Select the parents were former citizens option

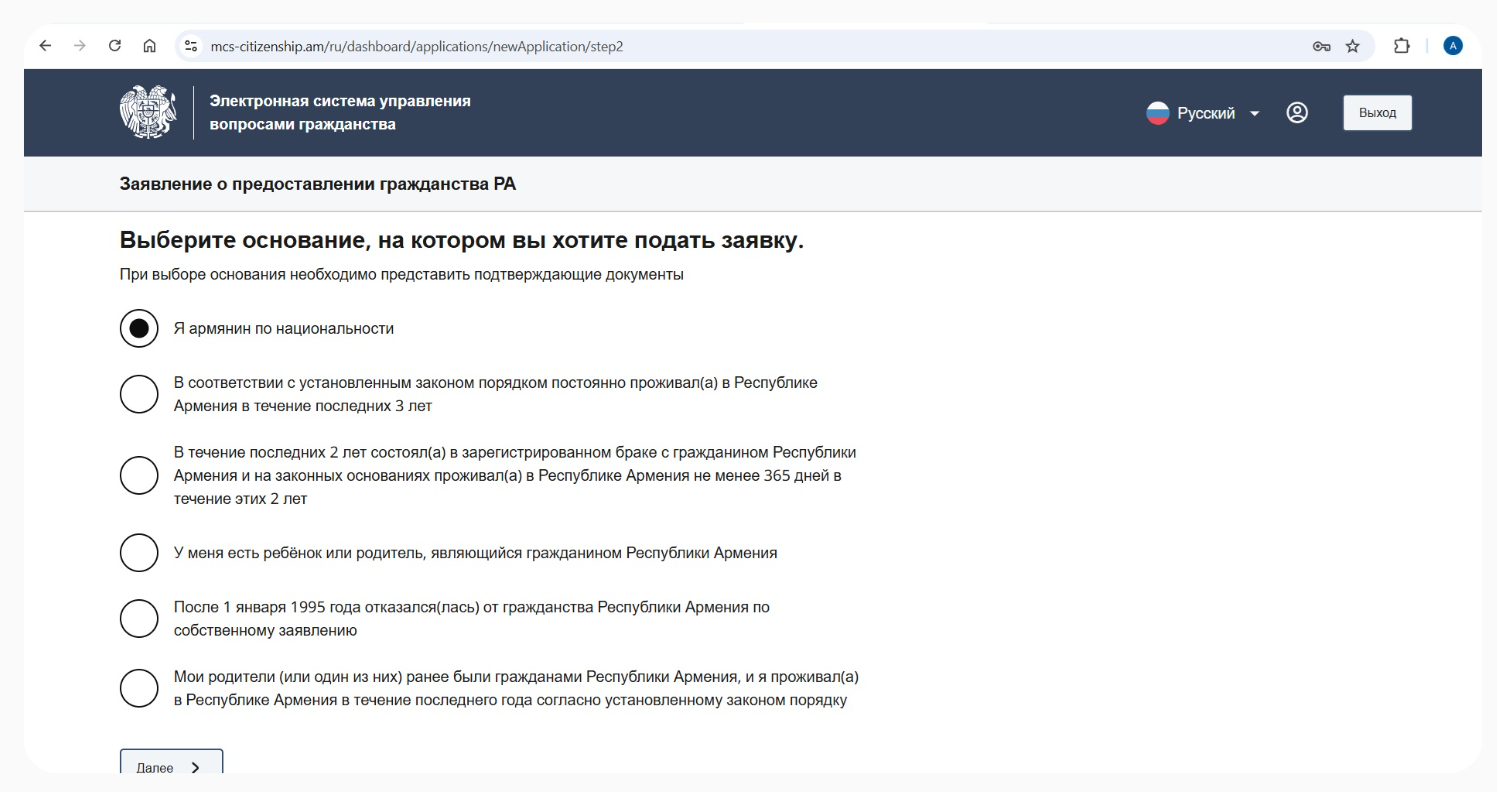point(139,688)
